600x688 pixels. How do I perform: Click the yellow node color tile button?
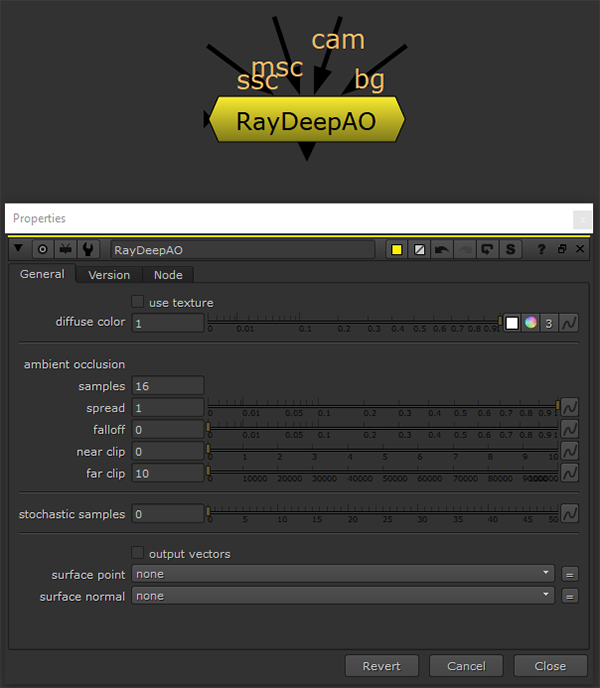coord(397,249)
